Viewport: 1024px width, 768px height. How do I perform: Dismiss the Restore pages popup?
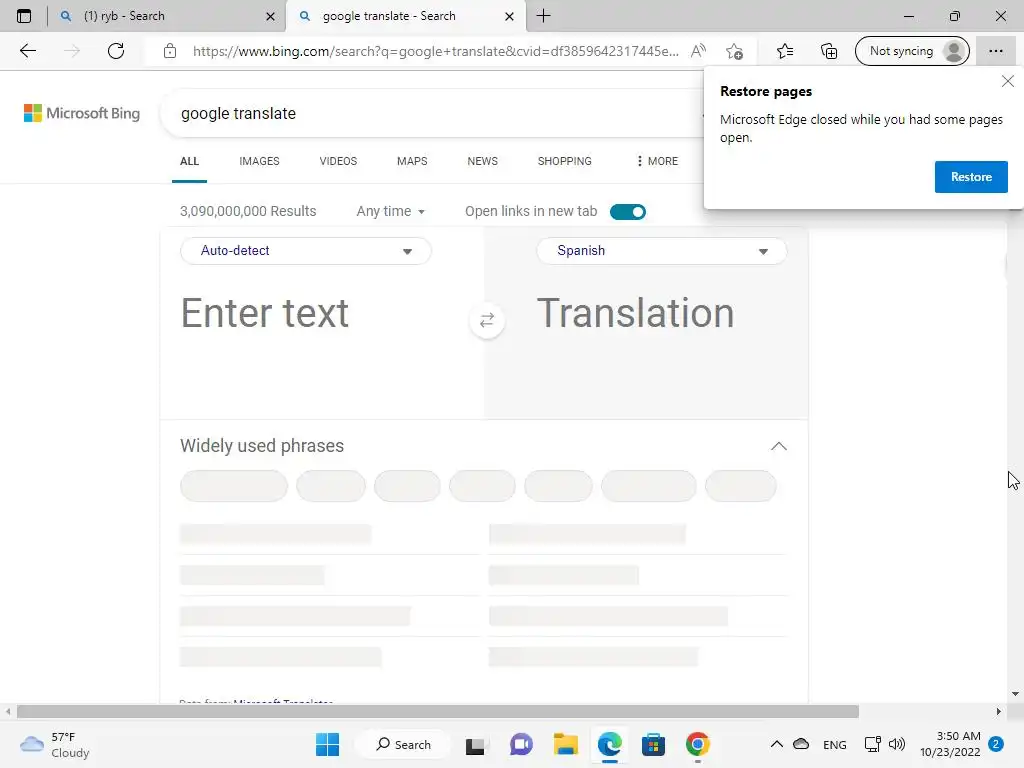click(1008, 81)
